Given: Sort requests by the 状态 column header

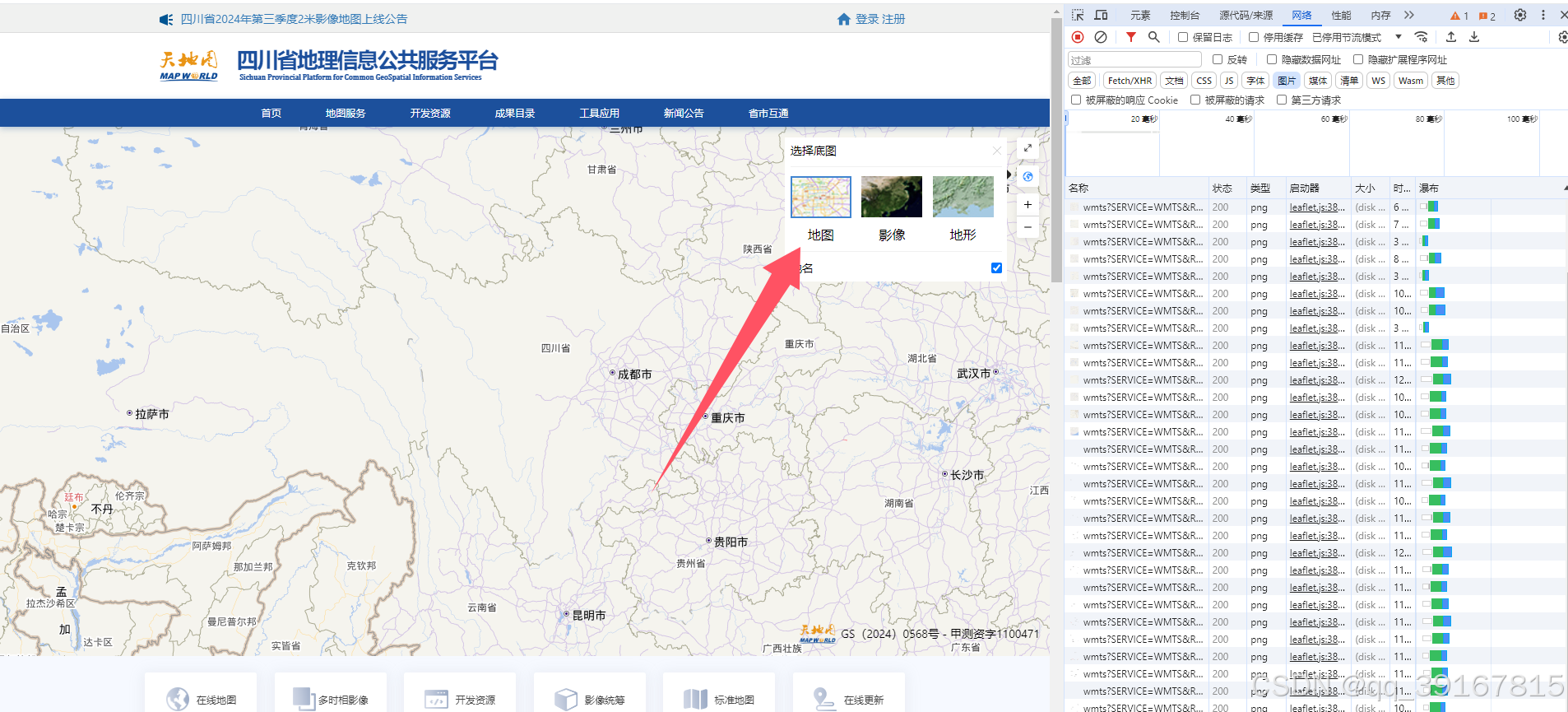Looking at the screenshot, I should pos(1227,188).
